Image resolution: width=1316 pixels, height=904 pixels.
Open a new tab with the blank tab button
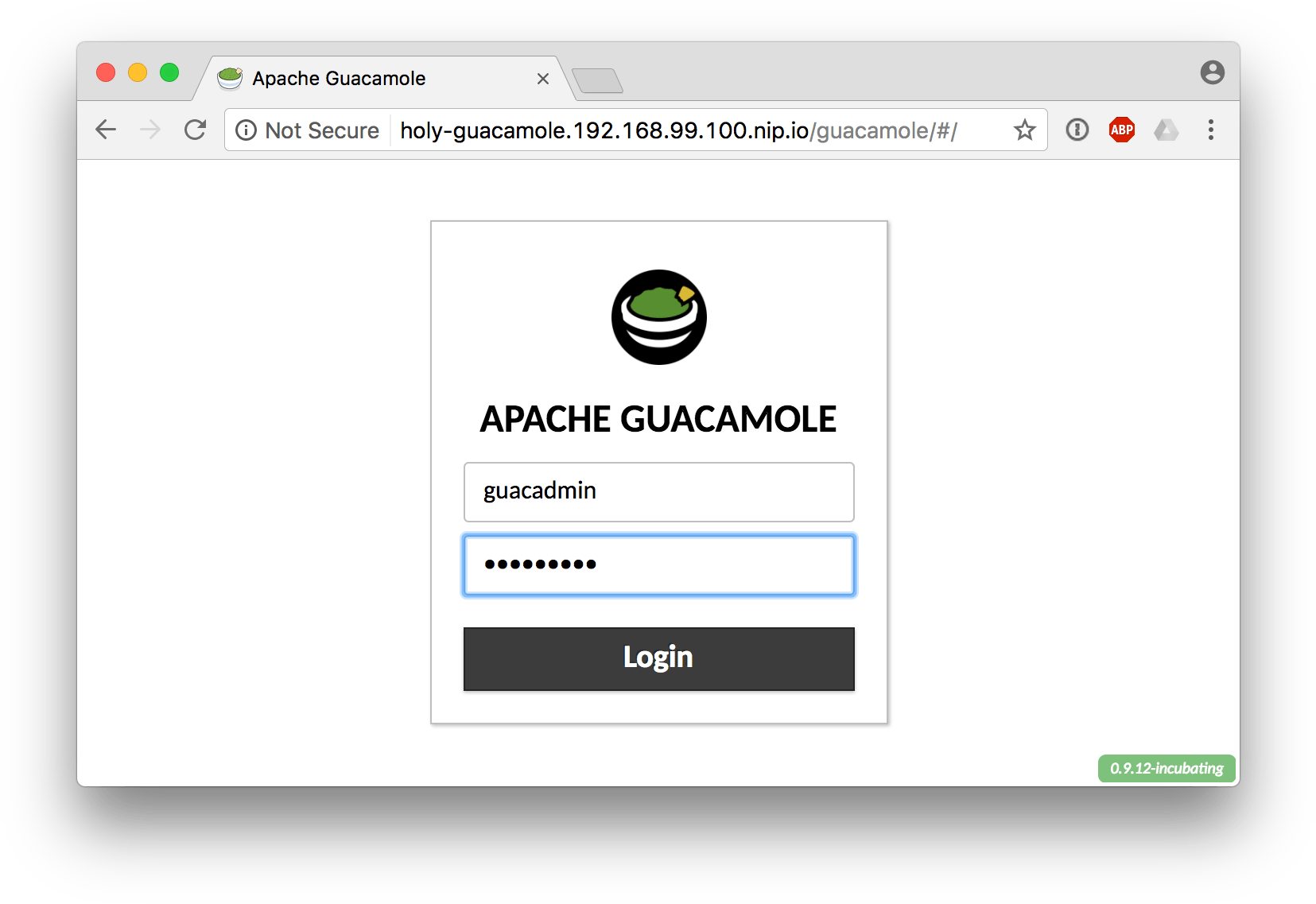tap(597, 81)
